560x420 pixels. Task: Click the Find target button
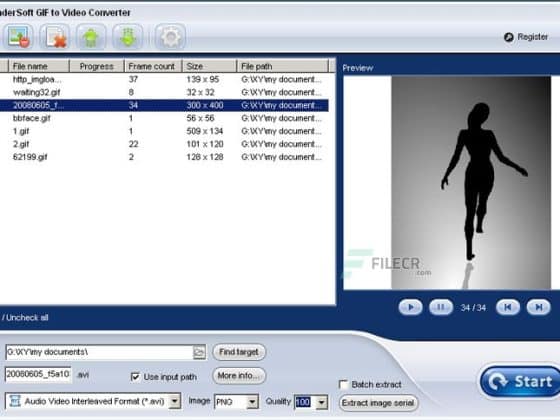[239, 352]
